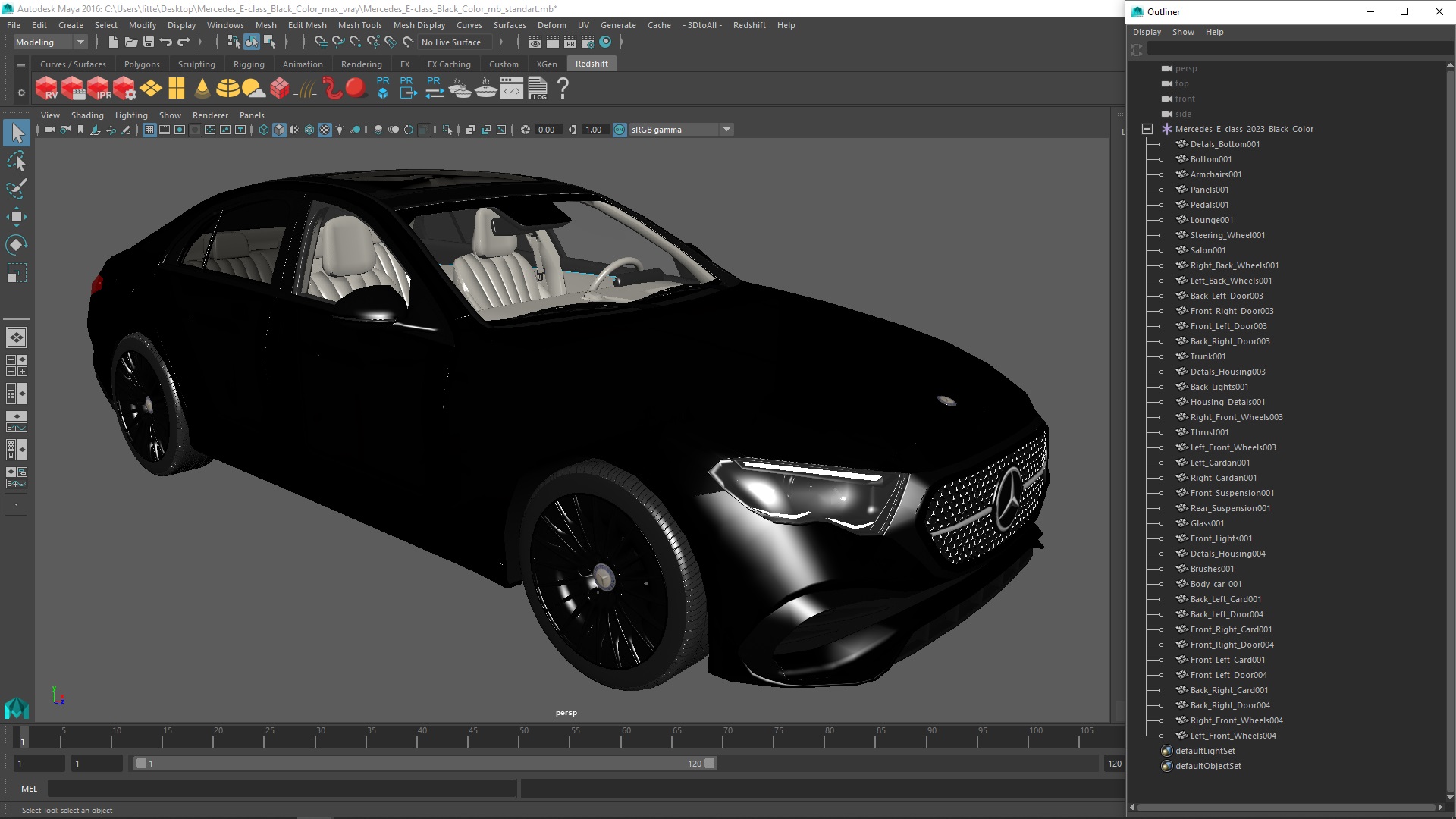Click the Redshift script editor window icon
Screen dimensions: 1456x819
[x=512, y=89]
